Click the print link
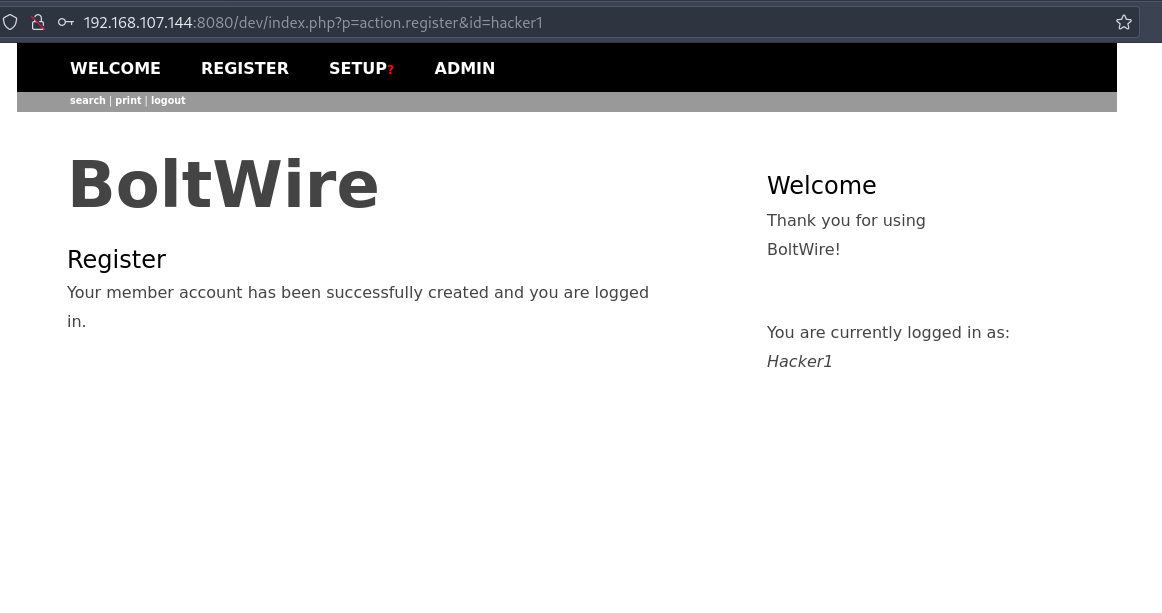The width and height of the screenshot is (1162, 613). (x=128, y=100)
